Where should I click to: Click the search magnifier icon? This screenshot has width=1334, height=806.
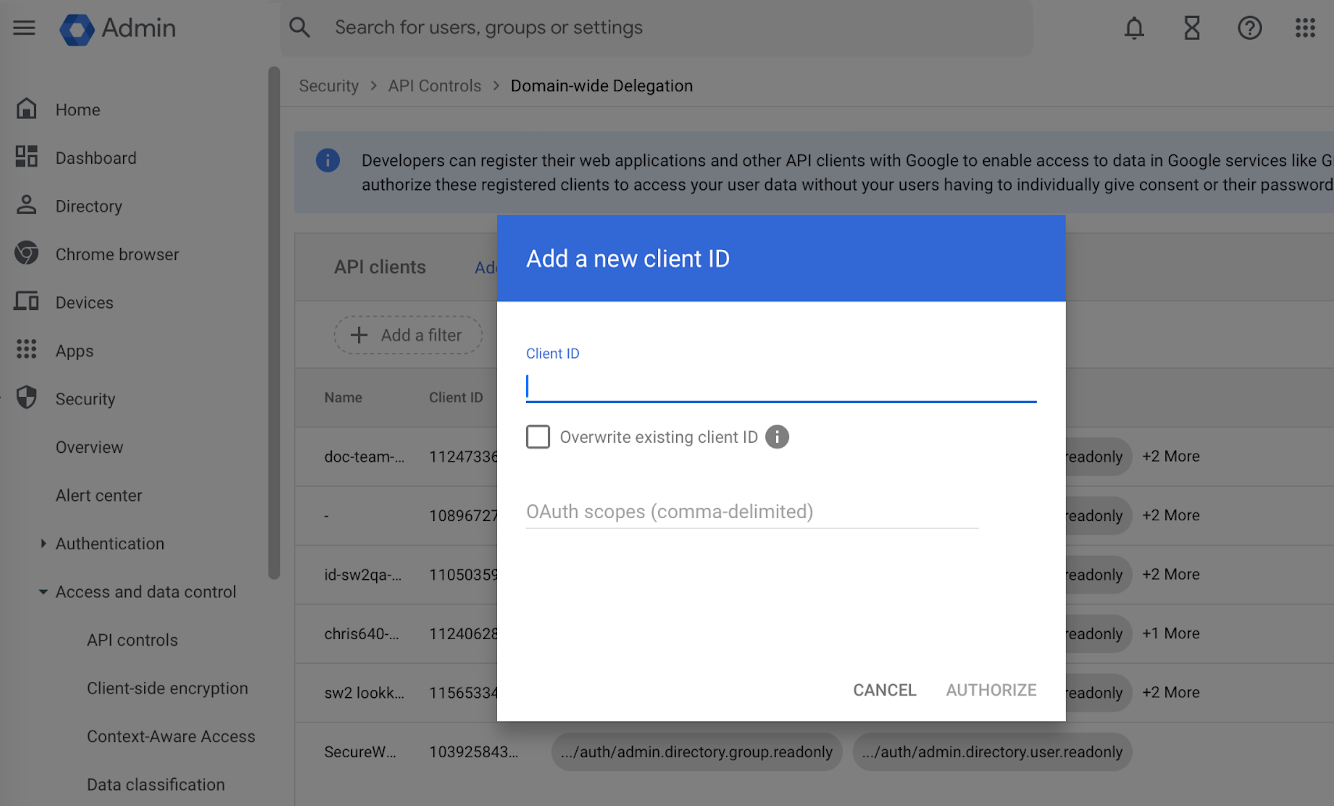[300, 28]
